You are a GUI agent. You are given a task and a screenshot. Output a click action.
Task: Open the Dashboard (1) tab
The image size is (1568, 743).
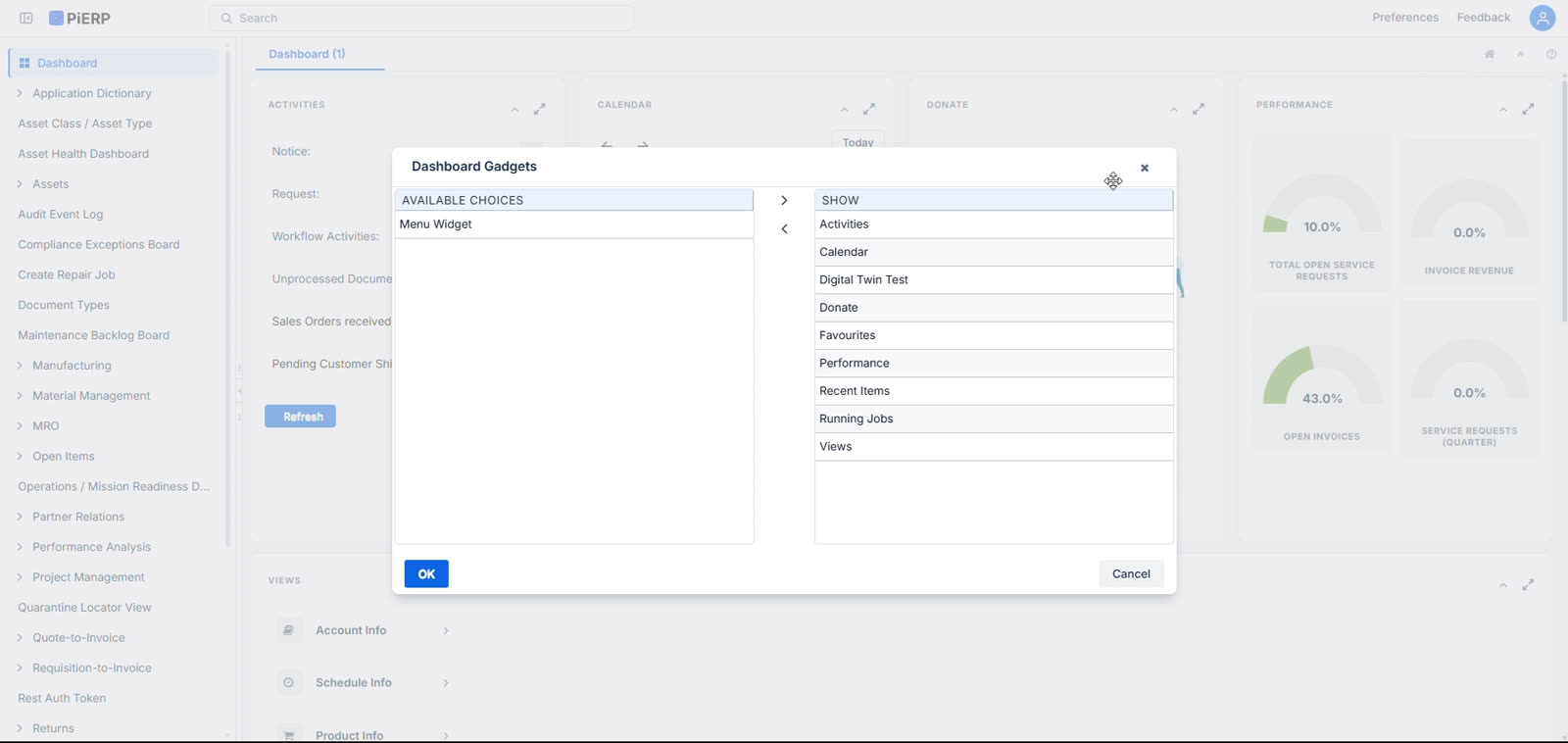click(x=307, y=54)
